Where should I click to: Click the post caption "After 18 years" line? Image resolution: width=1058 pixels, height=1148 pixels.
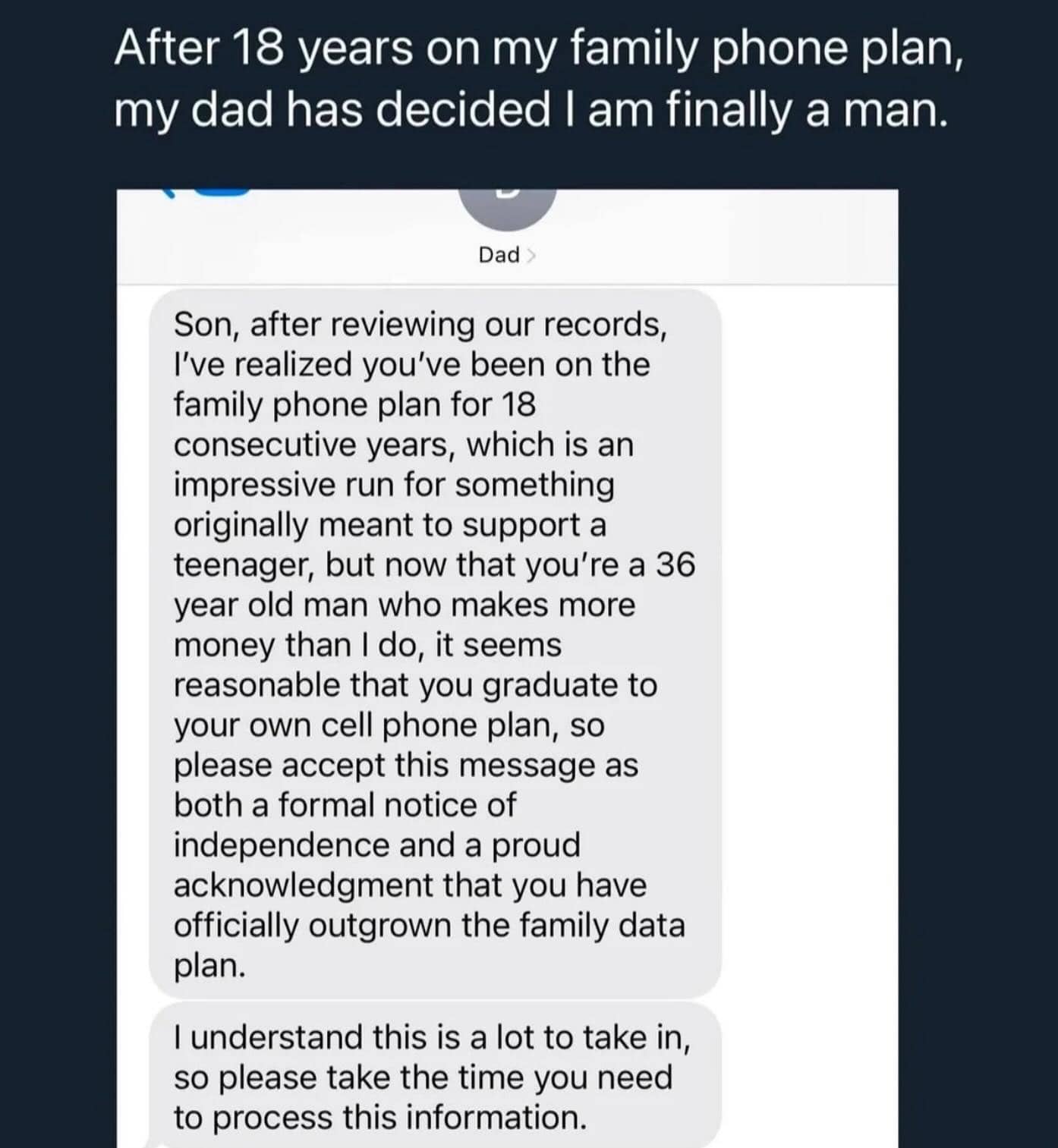tap(539, 49)
